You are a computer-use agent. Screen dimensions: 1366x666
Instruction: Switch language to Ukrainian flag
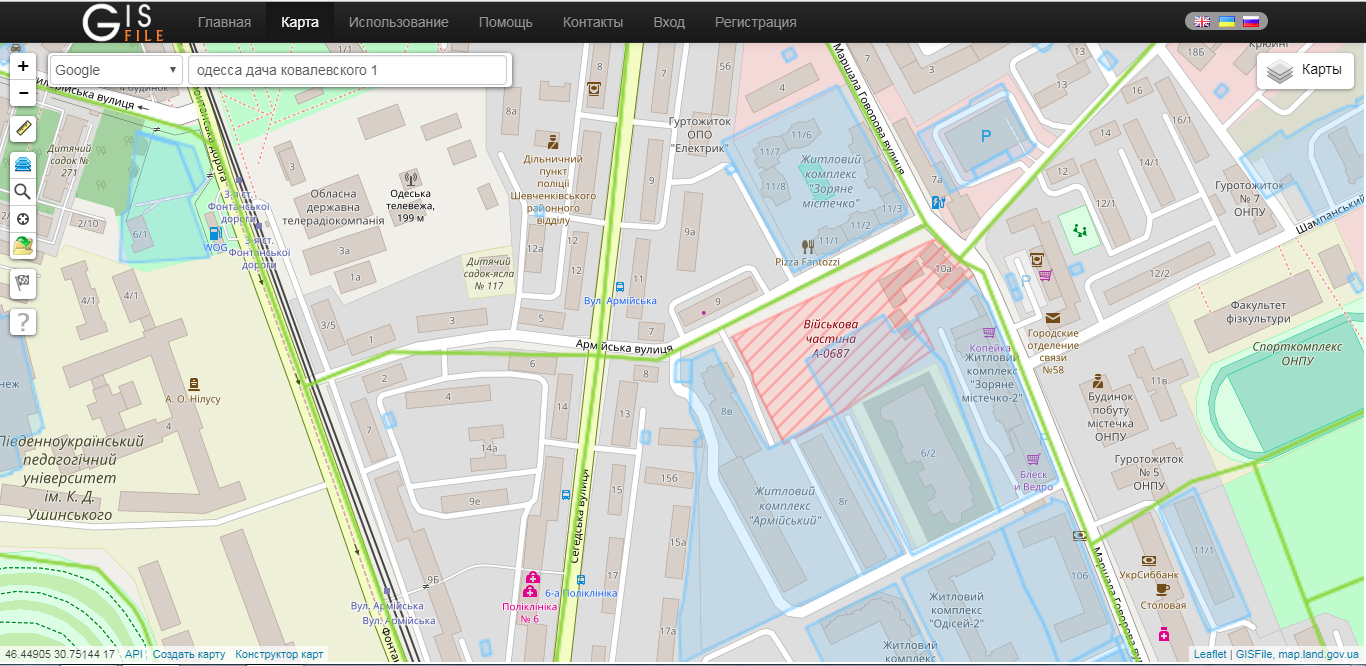point(1226,21)
